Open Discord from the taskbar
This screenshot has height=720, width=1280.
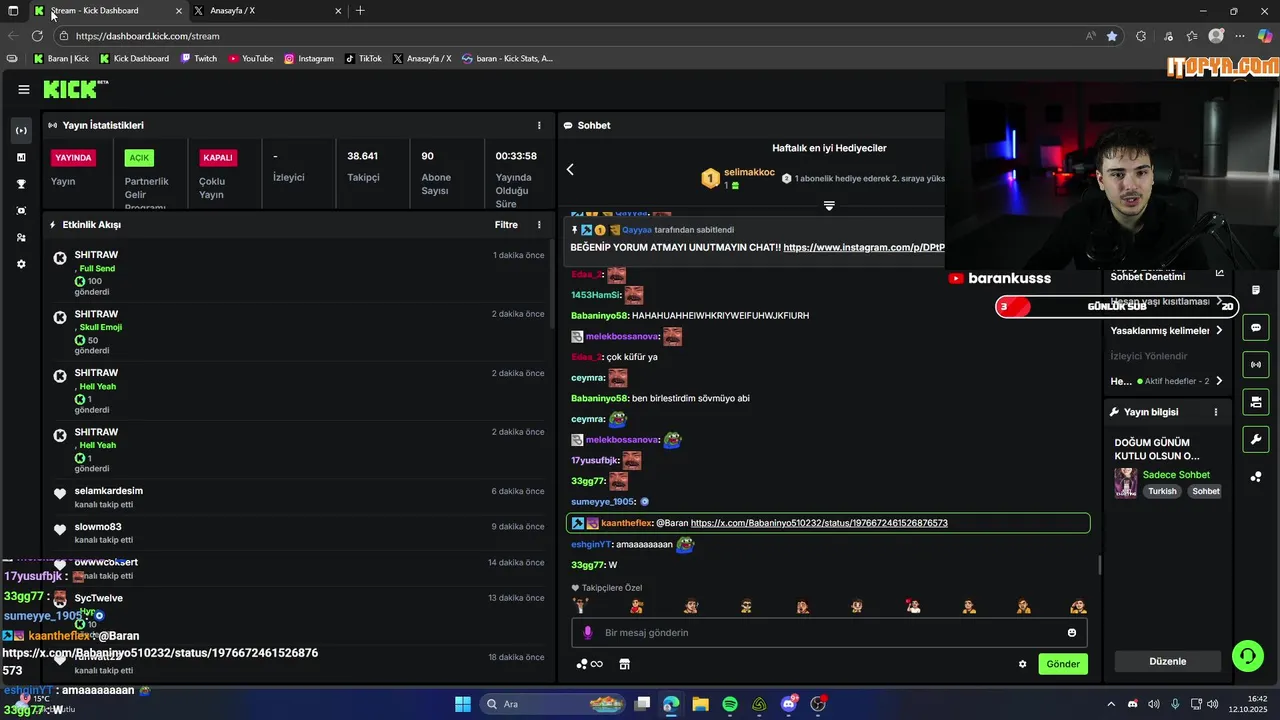tap(789, 704)
